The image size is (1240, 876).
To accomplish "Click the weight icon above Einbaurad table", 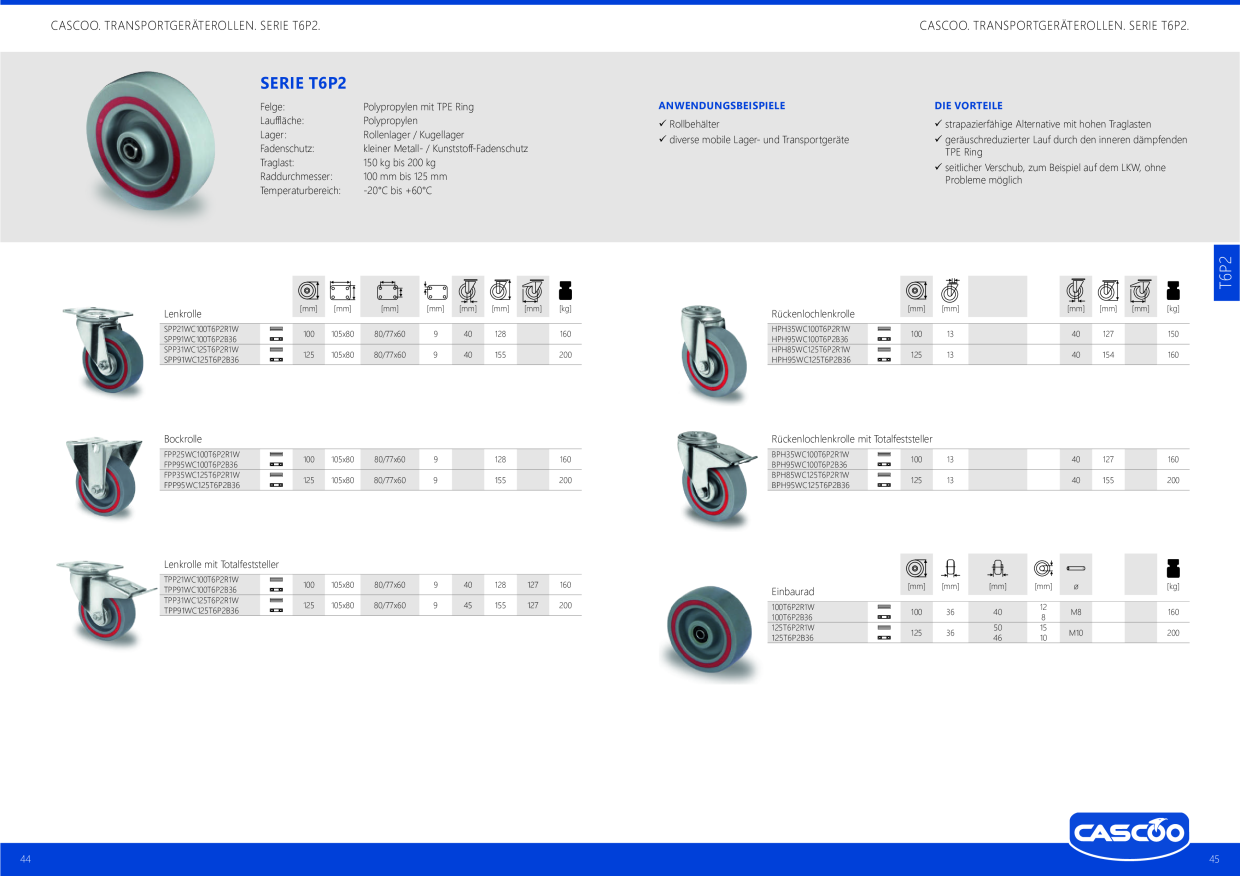I will pos(1173,568).
